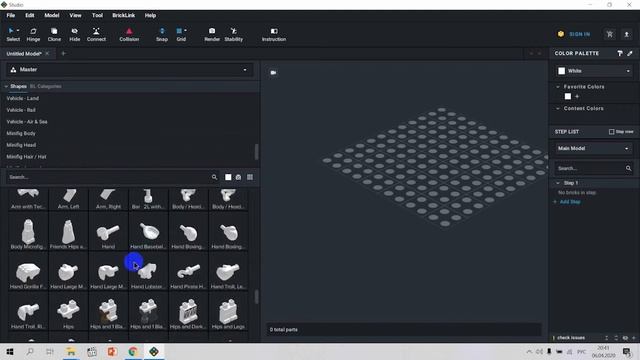Open the File menu

(11, 16)
